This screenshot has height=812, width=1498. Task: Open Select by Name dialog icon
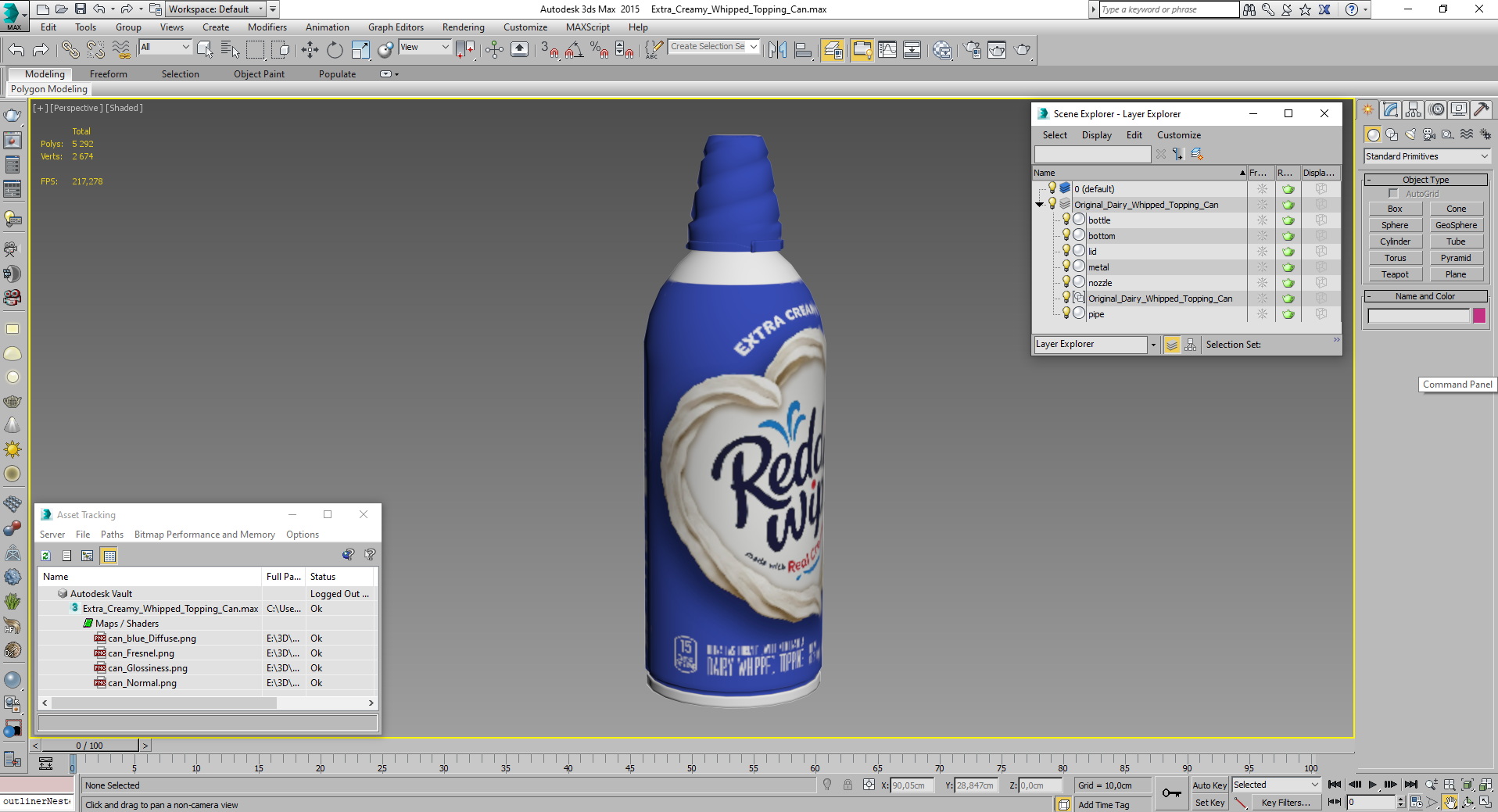tap(230, 50)
